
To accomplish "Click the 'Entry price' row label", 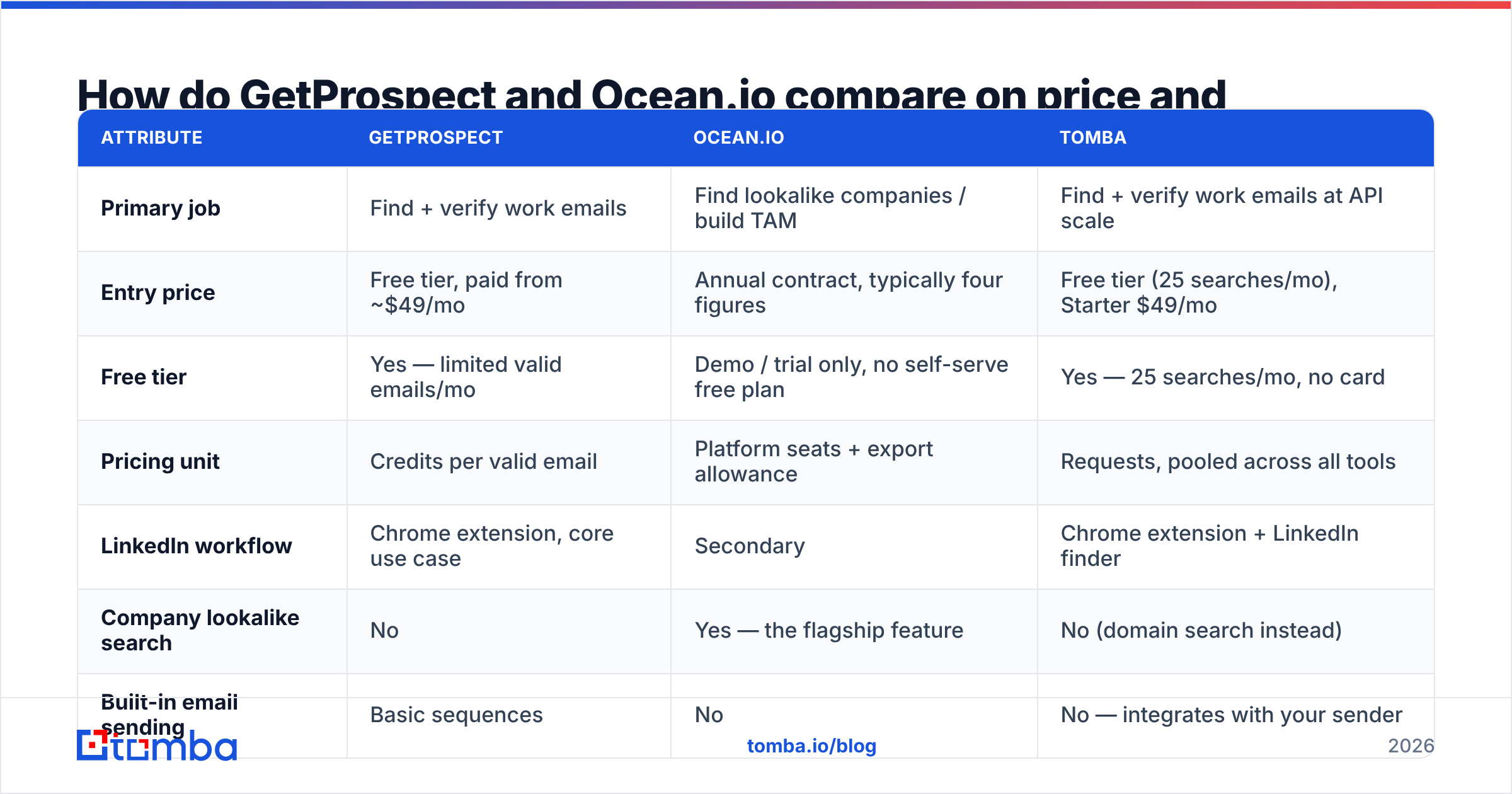I will point(158,293).
